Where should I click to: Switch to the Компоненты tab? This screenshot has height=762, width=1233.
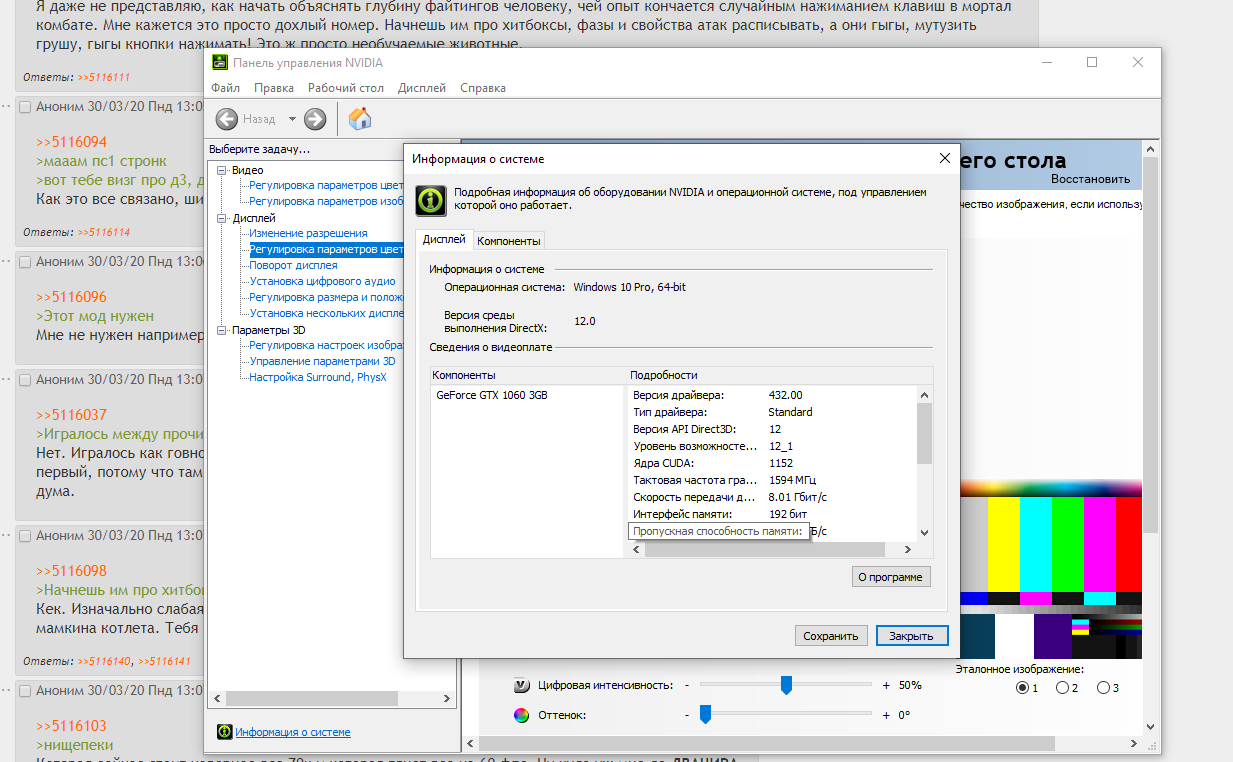pyautogui.click(x=509, y=241)
